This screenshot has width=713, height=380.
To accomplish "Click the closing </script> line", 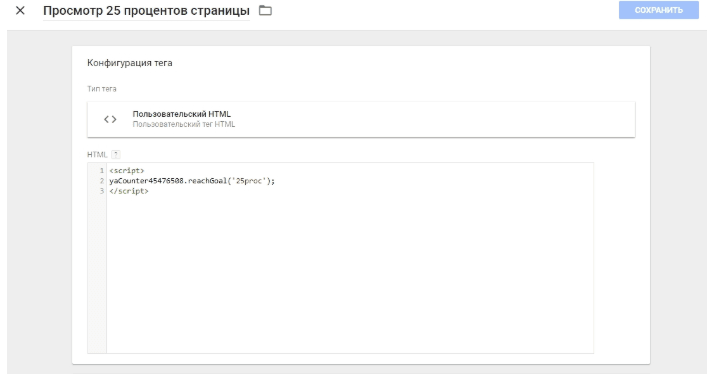I will click(x=129, y=191).
